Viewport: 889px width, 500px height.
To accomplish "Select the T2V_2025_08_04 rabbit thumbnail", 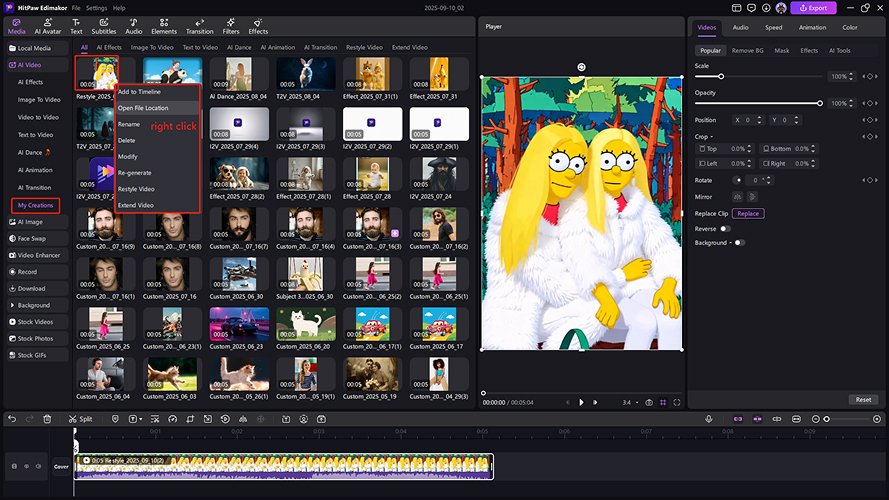I will pyautogui.click(x=306, y=74).
